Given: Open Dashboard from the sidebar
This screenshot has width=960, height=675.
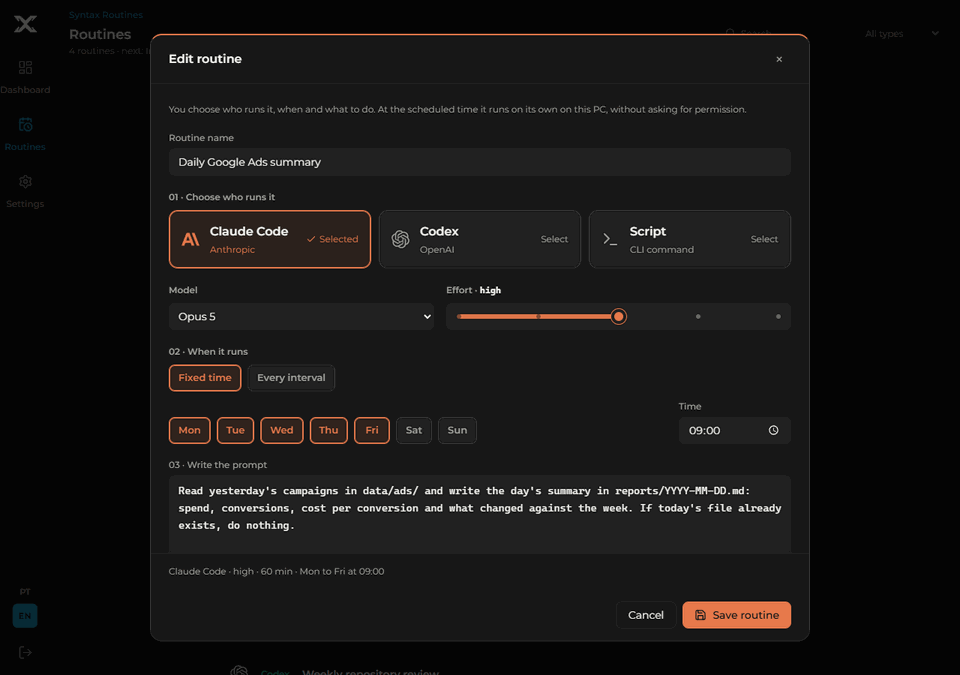Looking at the screenshot, I should click(25, 77).
